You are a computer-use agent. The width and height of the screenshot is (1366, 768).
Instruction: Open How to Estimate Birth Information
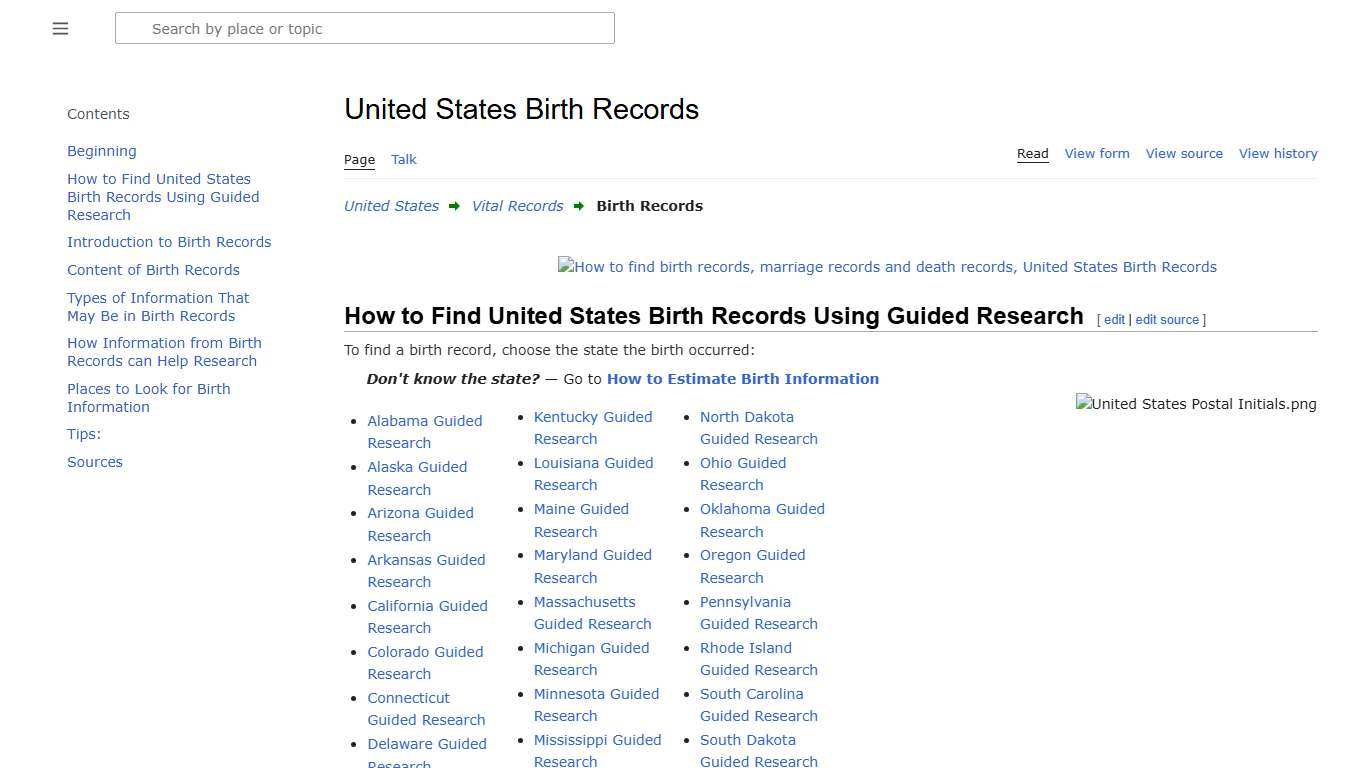743,378
